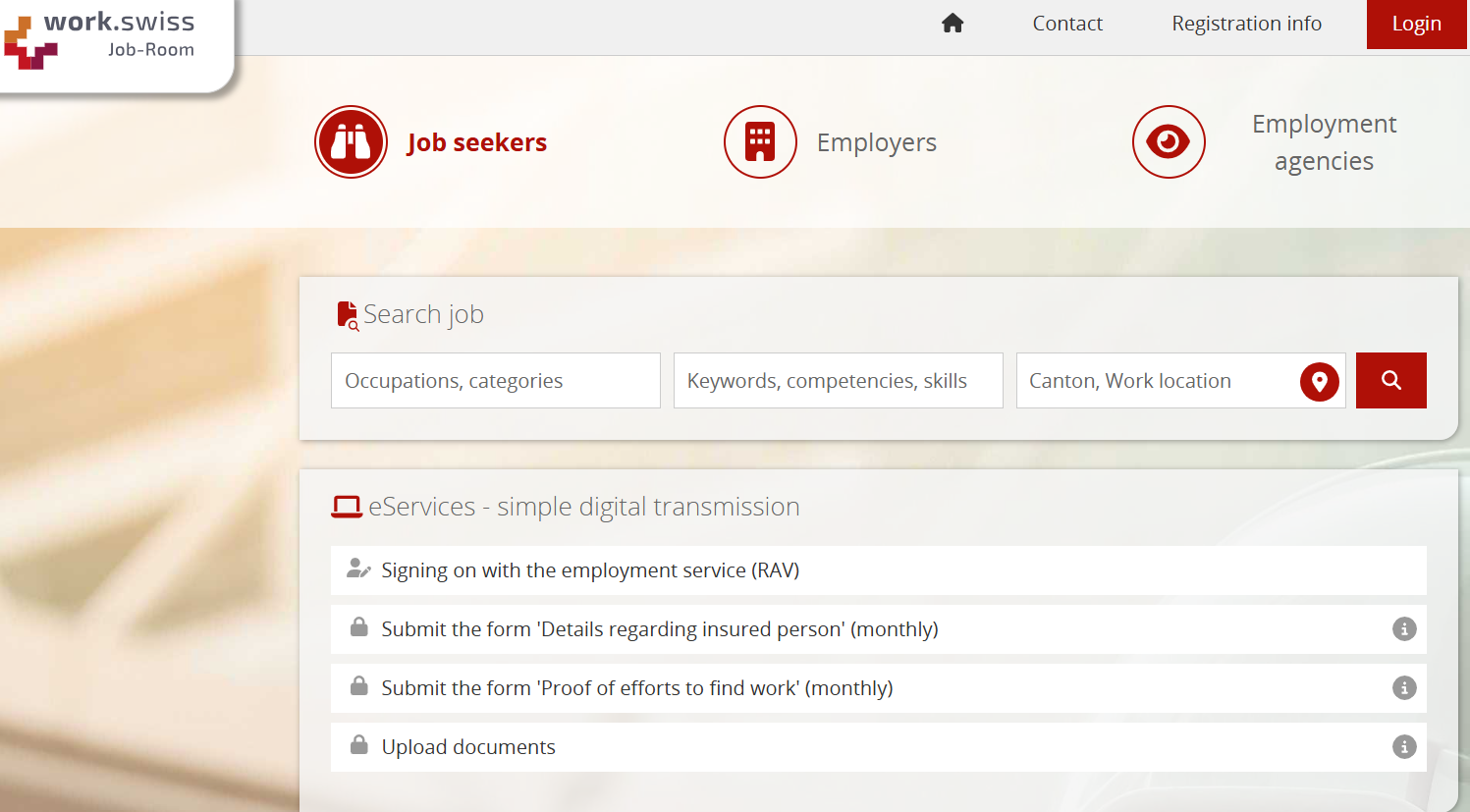Screen dimensions: 1470x812
Task: Click the red Login button
Action: click(x=1416, y=24)
